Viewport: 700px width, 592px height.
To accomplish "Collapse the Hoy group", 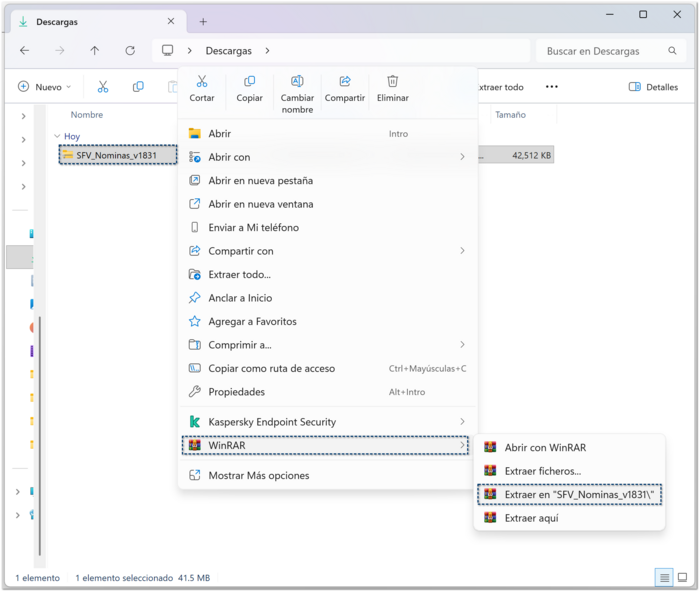I will pyautogui.click(x=57, y=136).
